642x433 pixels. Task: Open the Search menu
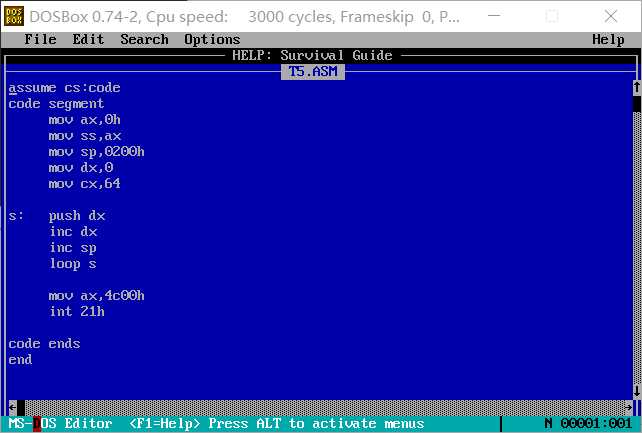pos(144,39)
